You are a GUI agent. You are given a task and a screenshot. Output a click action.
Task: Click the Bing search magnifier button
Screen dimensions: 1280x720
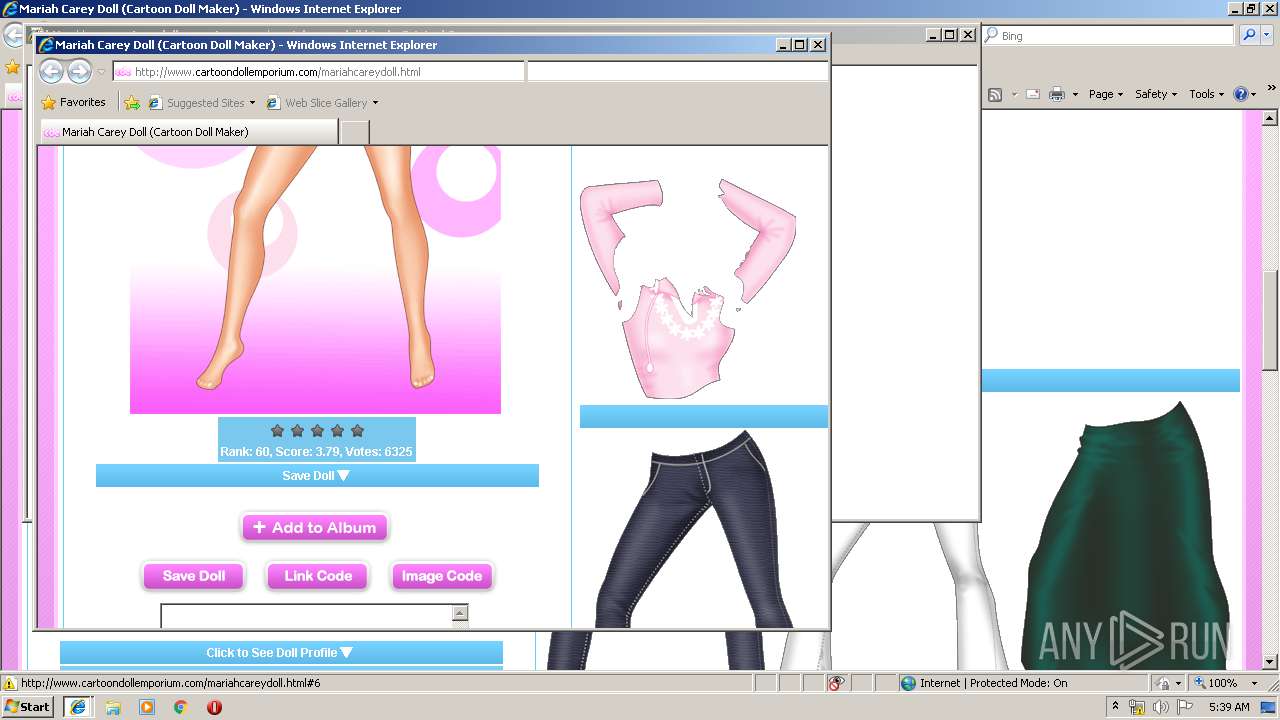1249,35
